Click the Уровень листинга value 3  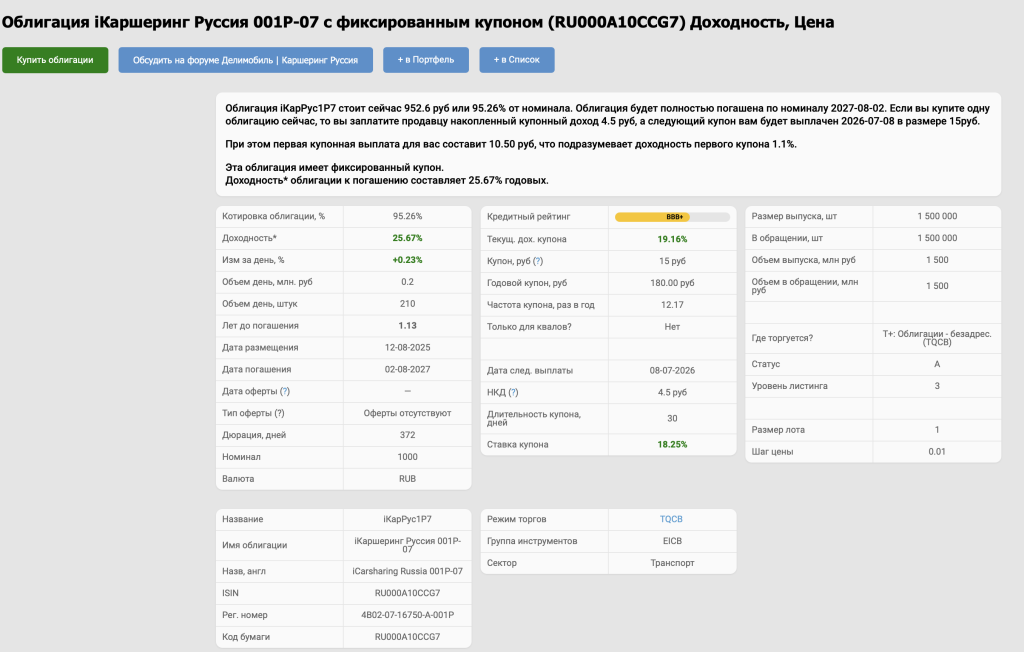937,386
